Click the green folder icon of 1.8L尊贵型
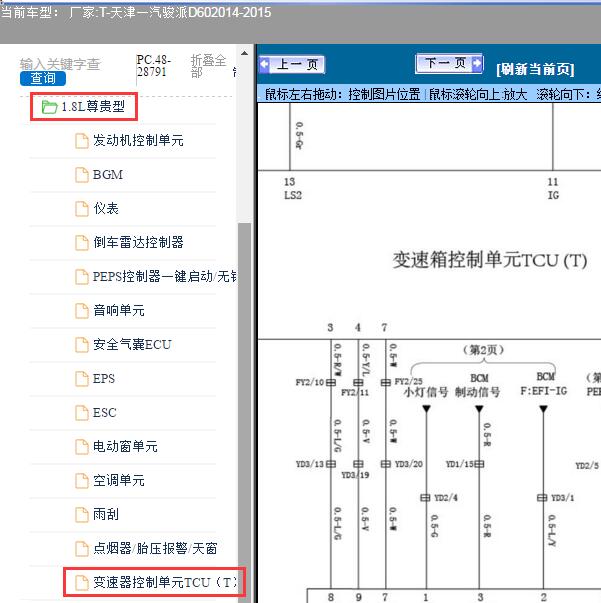This screenshot has width=601, height=603. (49, 107)
